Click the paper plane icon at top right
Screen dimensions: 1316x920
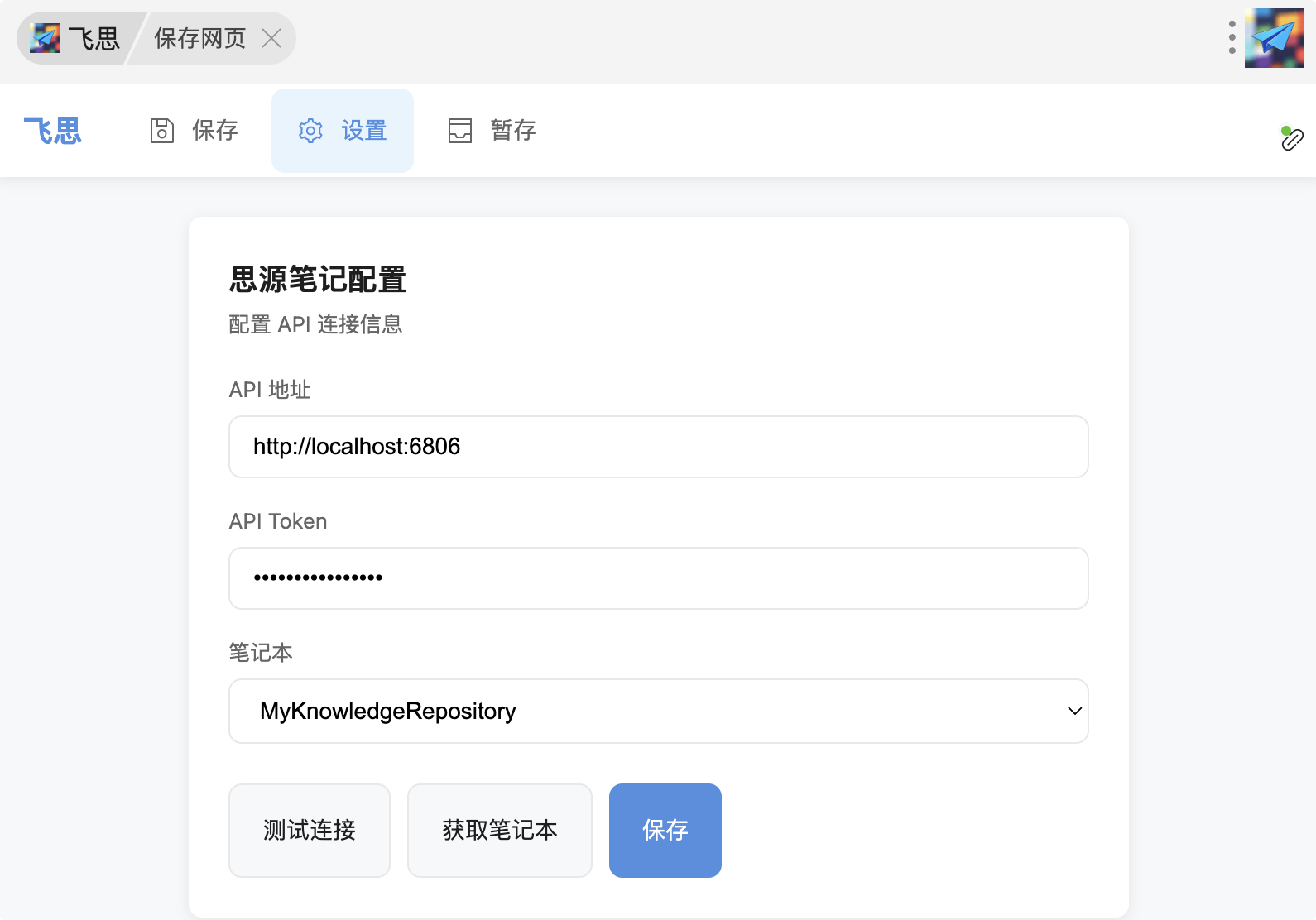(x=1274, y=38)
